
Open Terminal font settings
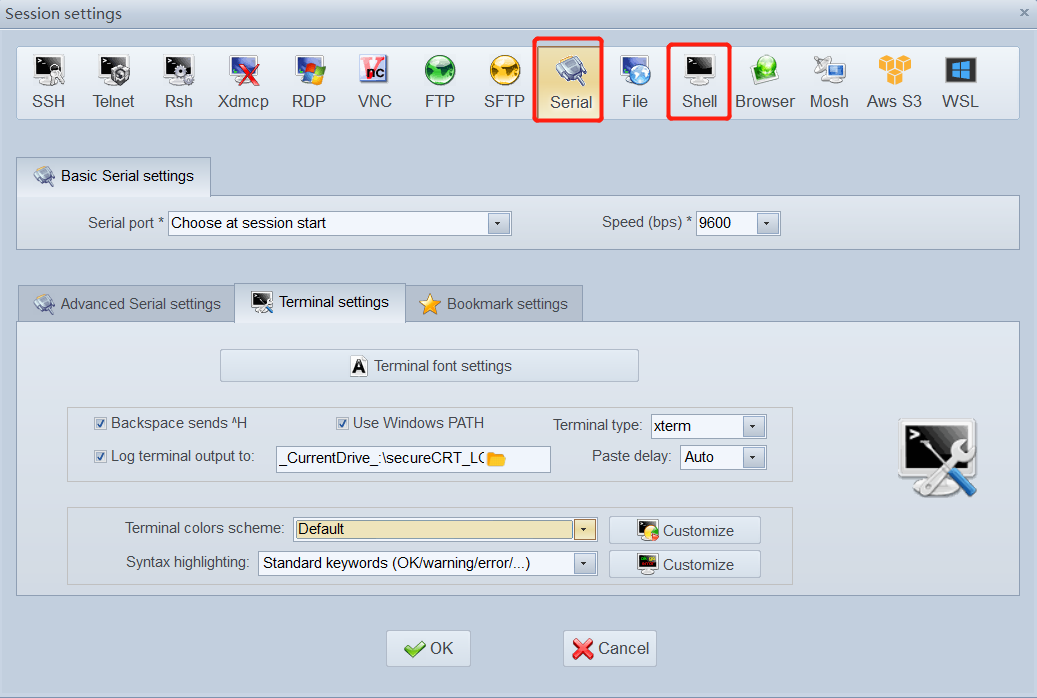[x=429, y=366]
